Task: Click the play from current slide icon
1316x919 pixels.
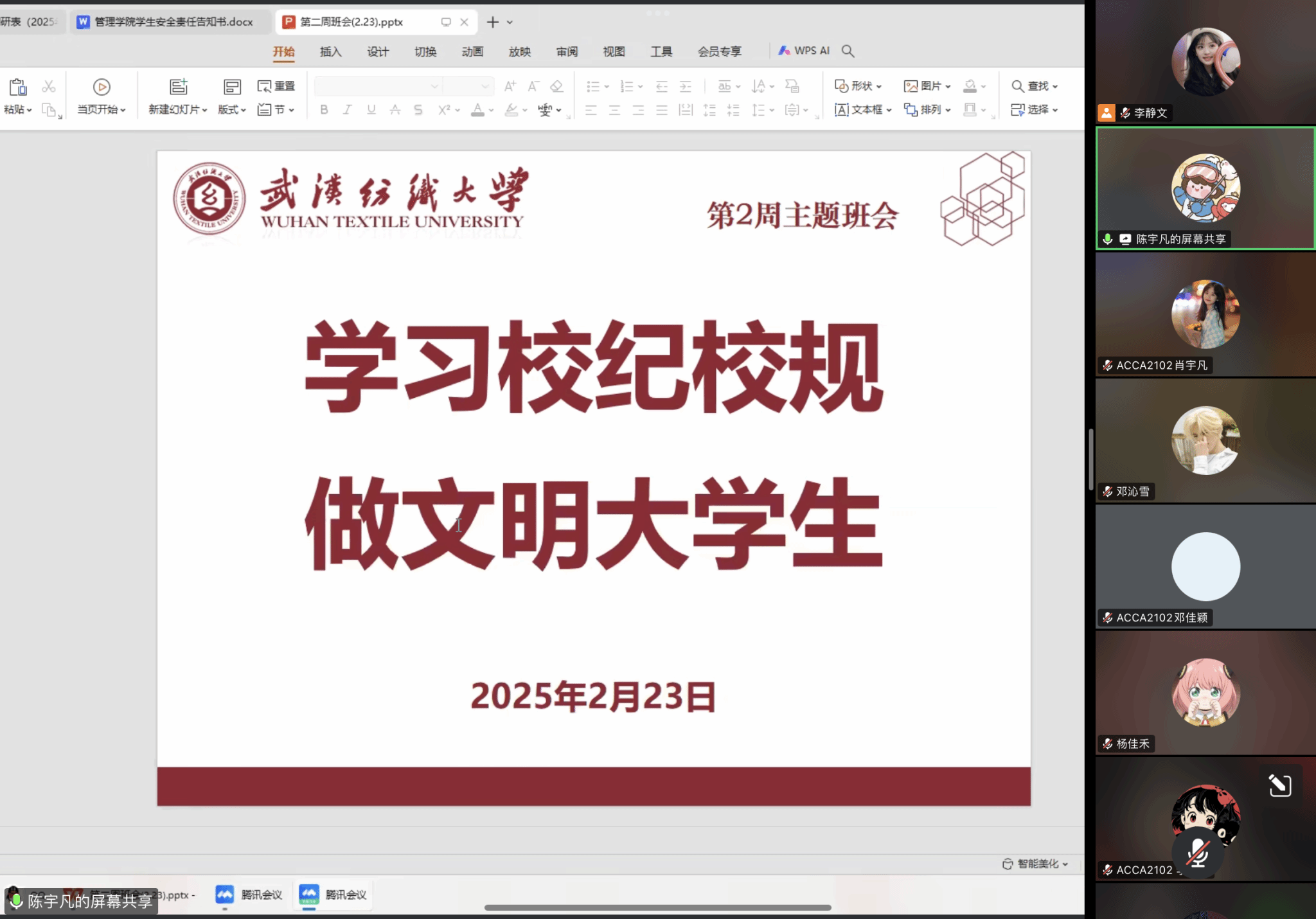Action: 102,87
